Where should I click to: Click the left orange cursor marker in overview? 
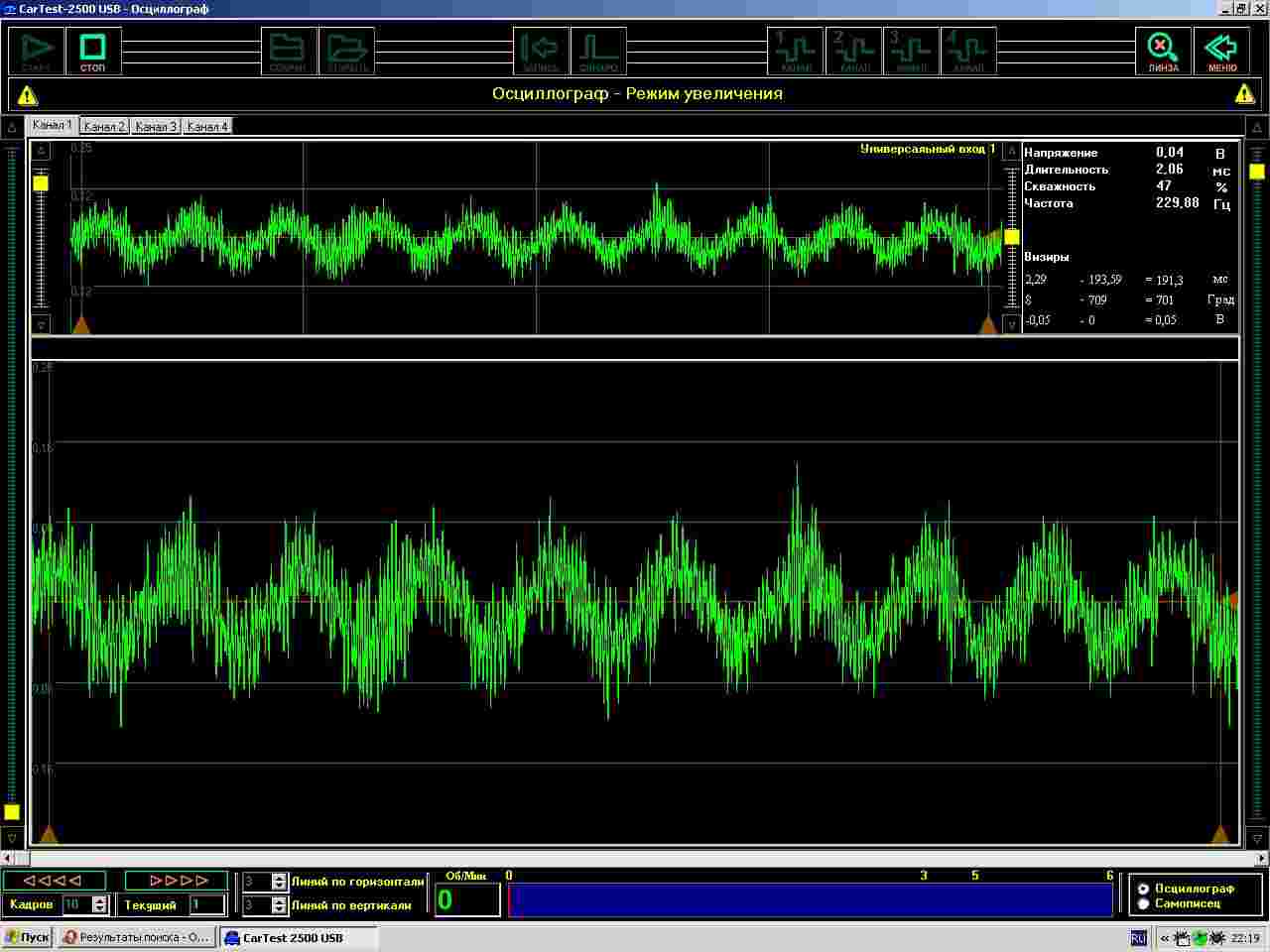(x=81, y=325)
